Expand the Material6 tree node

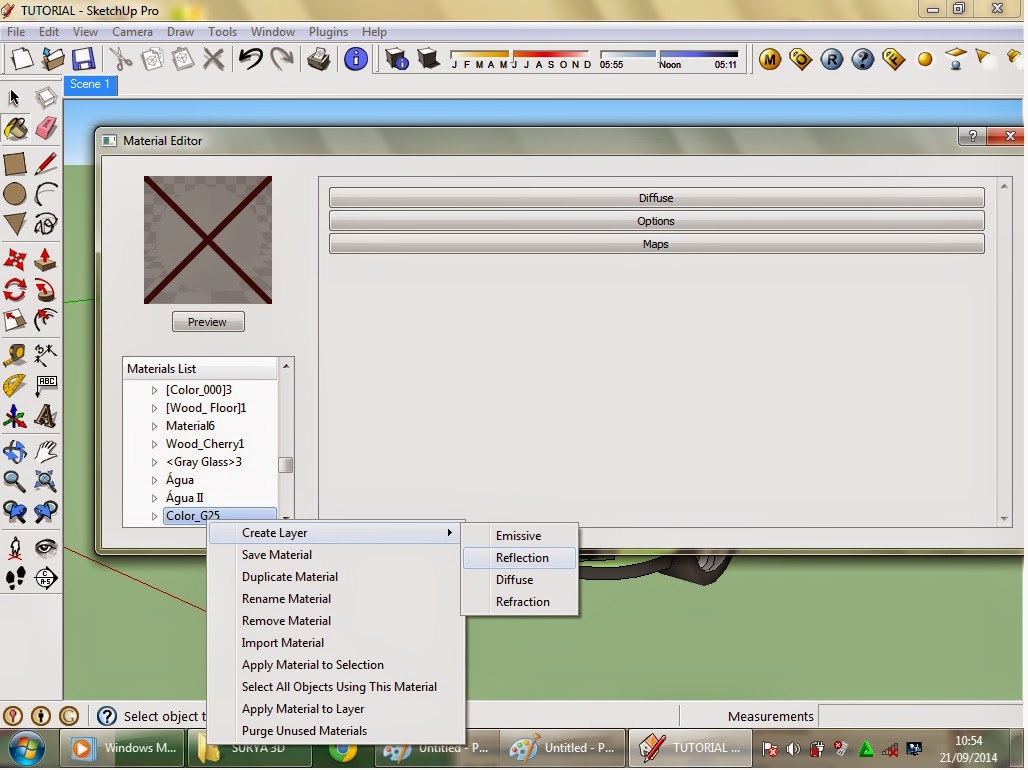coord(155,426)
